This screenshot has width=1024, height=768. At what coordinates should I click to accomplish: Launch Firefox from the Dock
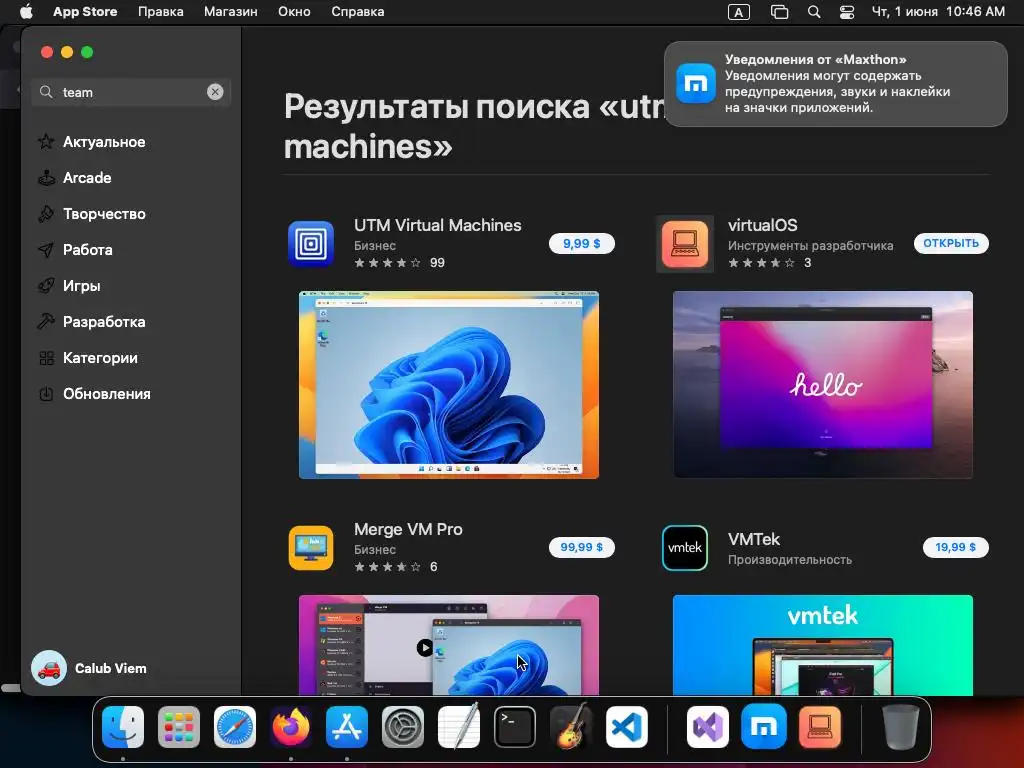[x=291, y=727]
